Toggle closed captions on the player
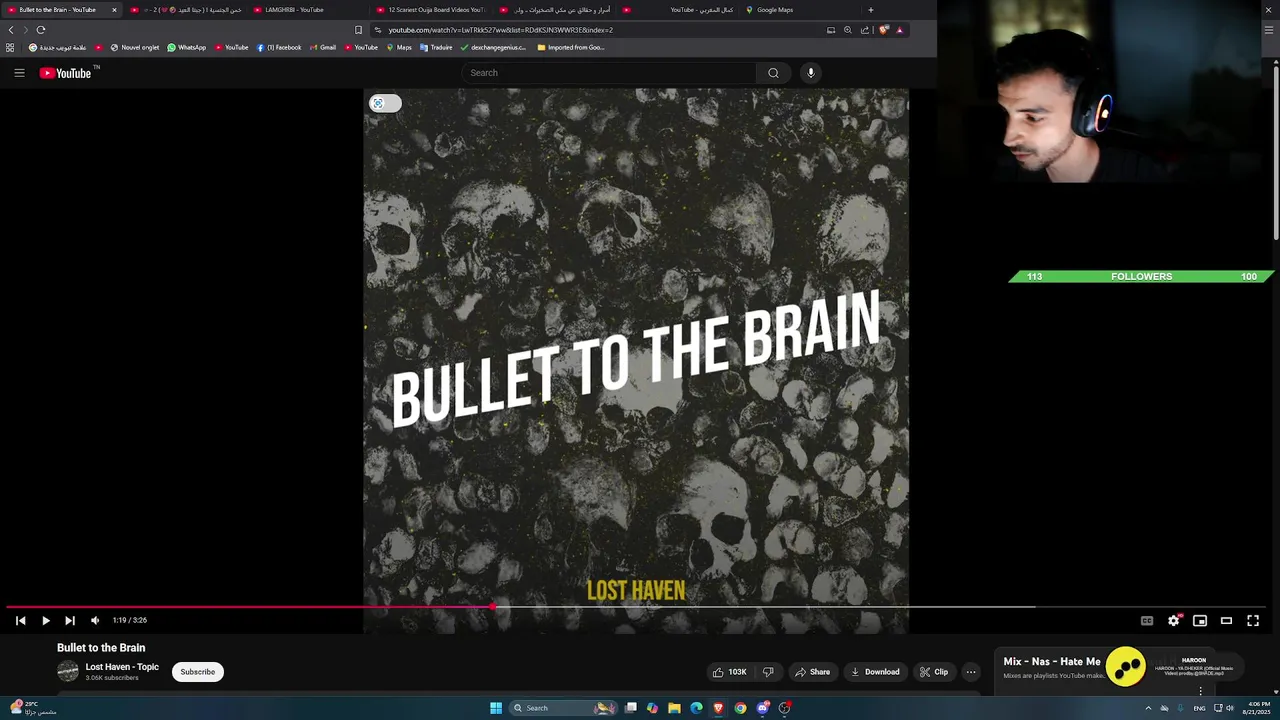Viewport: 1280px width, 720px height. (1147, 620)
